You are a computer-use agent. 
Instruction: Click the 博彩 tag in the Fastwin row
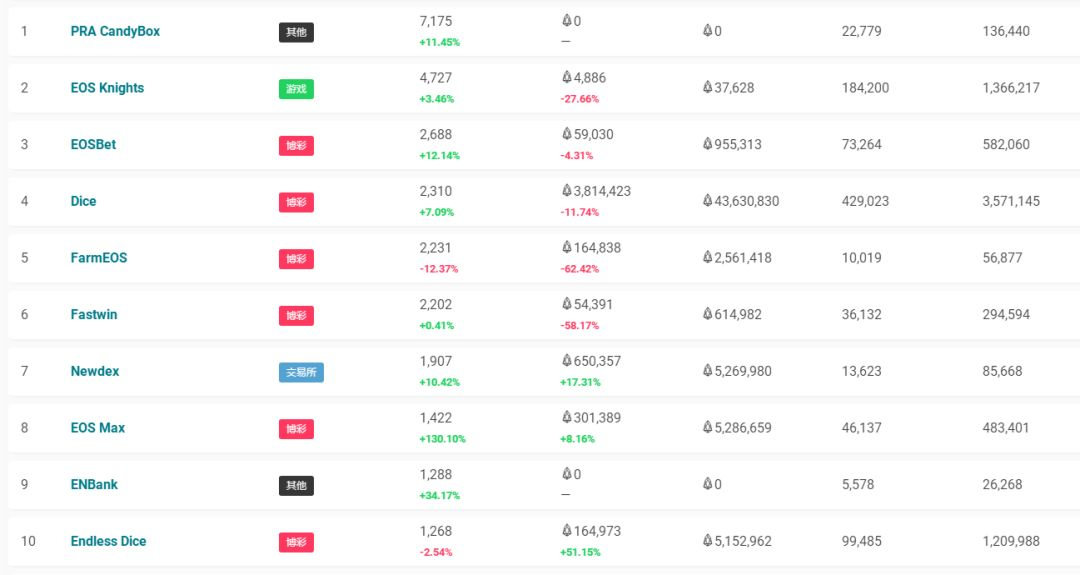[296, 315]
